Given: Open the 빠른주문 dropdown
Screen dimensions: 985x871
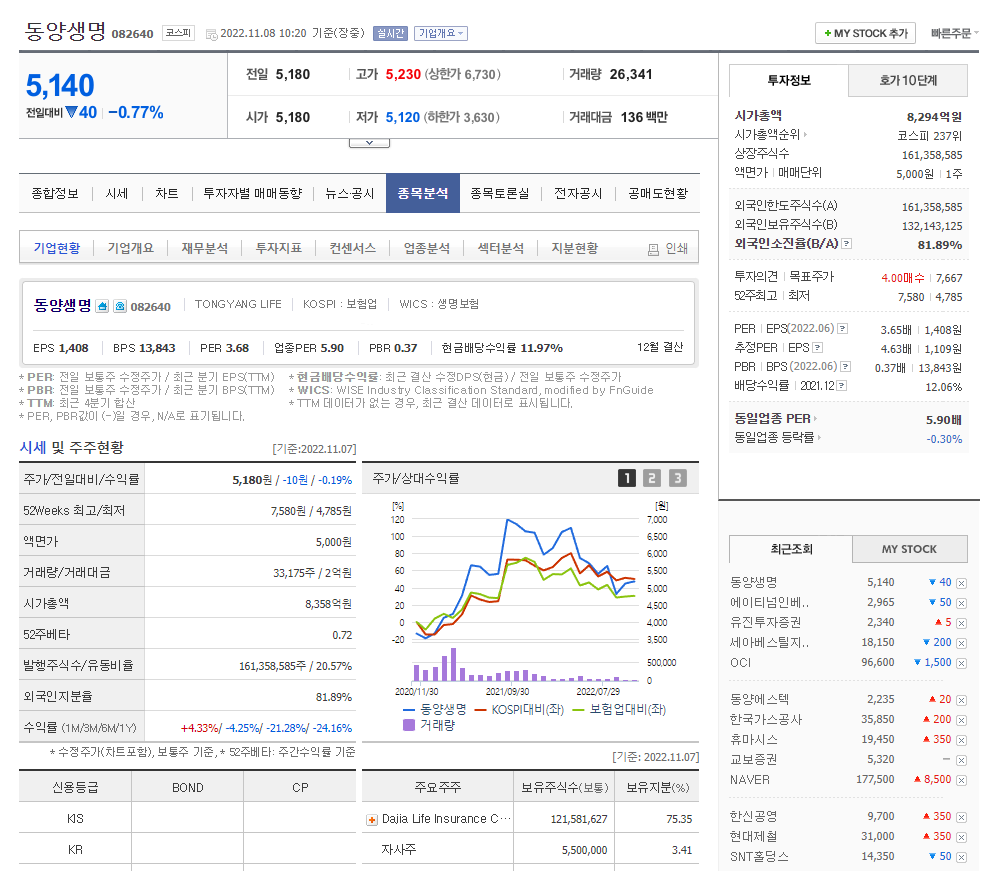Looking at the screenshot, I should coord(954,33).
